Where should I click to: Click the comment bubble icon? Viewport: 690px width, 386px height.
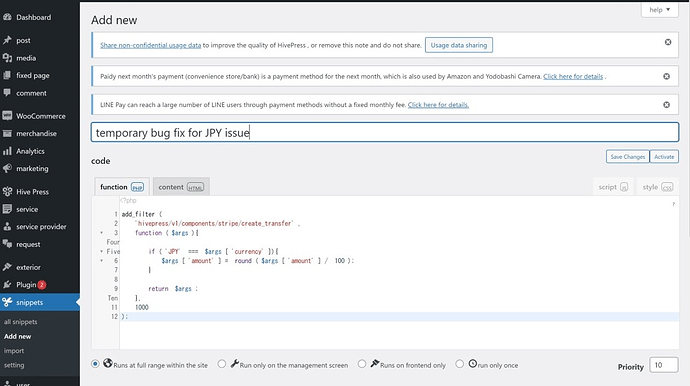[x=7, y=93]
